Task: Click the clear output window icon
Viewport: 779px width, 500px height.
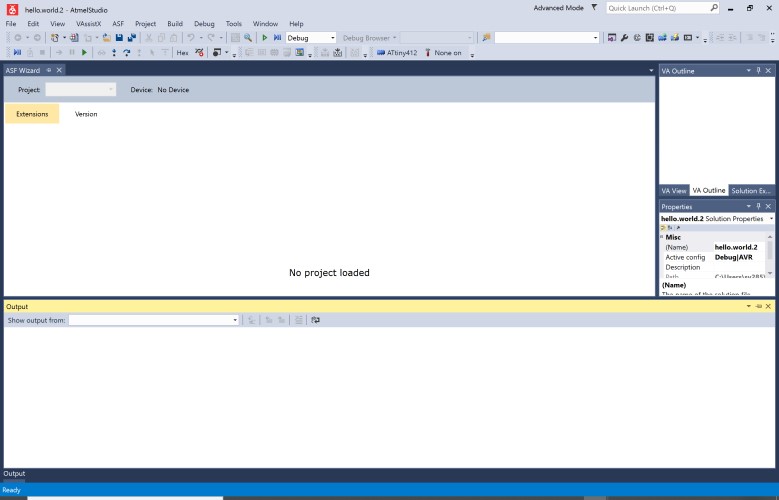Action: (x=298, y=321)
